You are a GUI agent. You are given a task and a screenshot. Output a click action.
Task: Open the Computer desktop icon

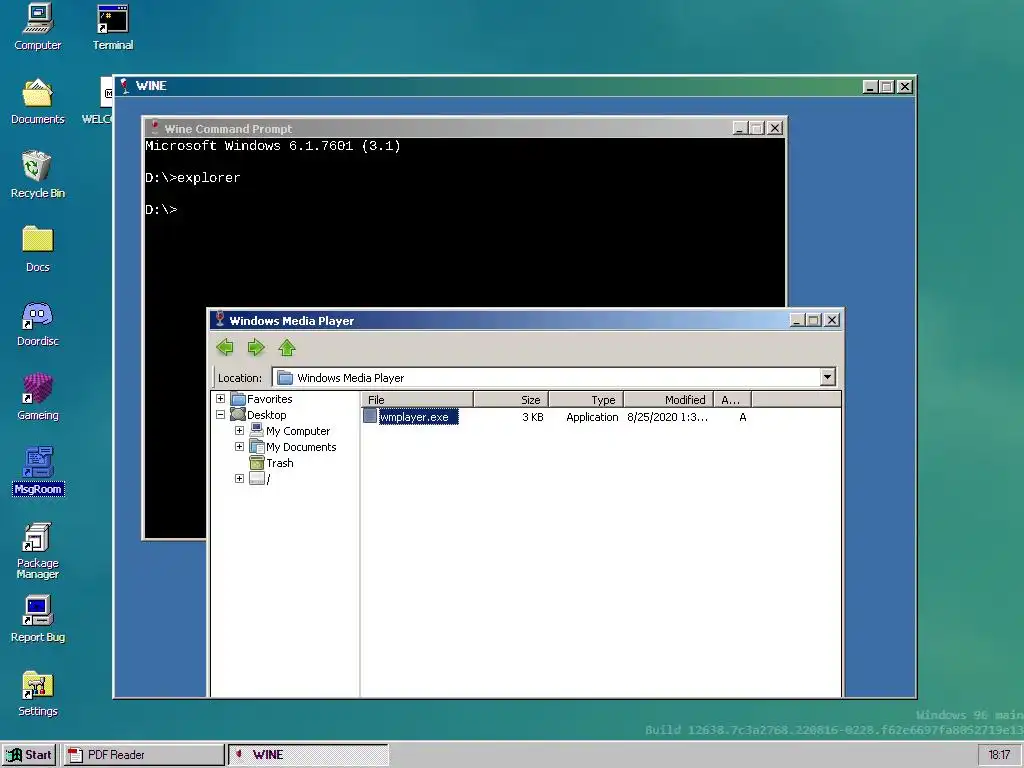37,26
